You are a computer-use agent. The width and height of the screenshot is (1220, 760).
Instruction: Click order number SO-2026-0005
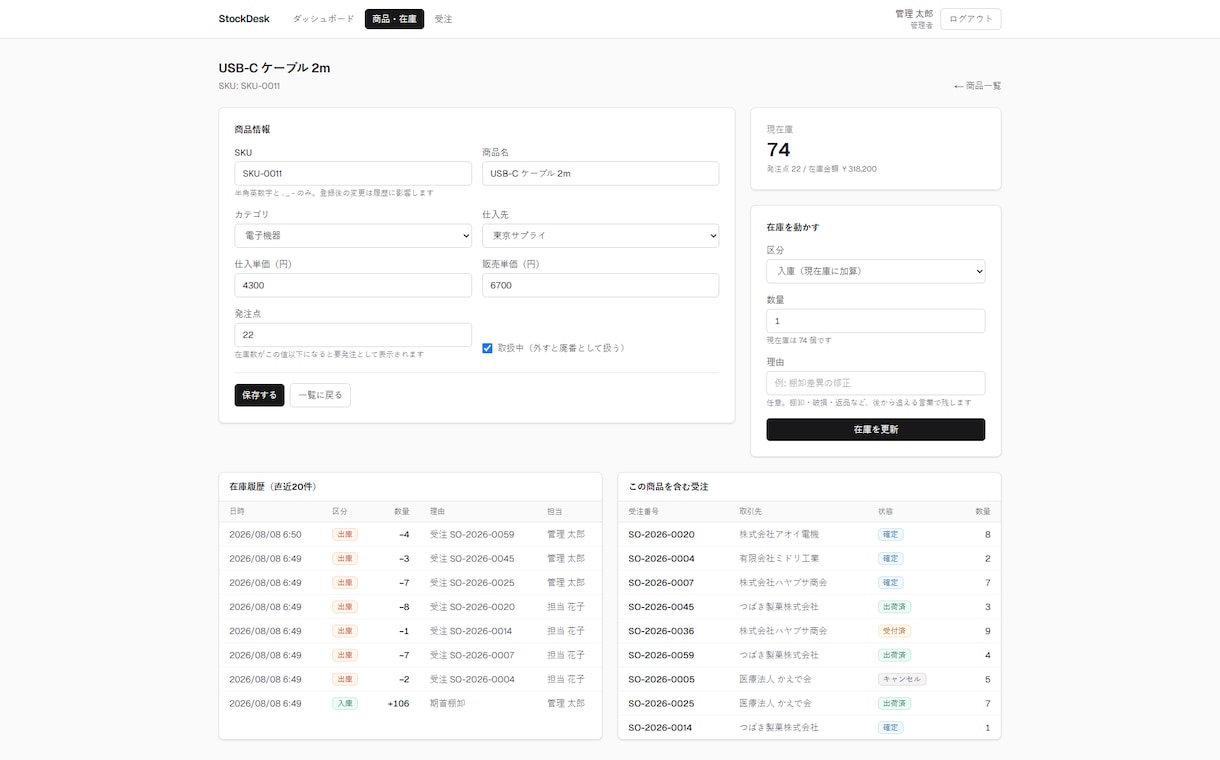[661, 679]
